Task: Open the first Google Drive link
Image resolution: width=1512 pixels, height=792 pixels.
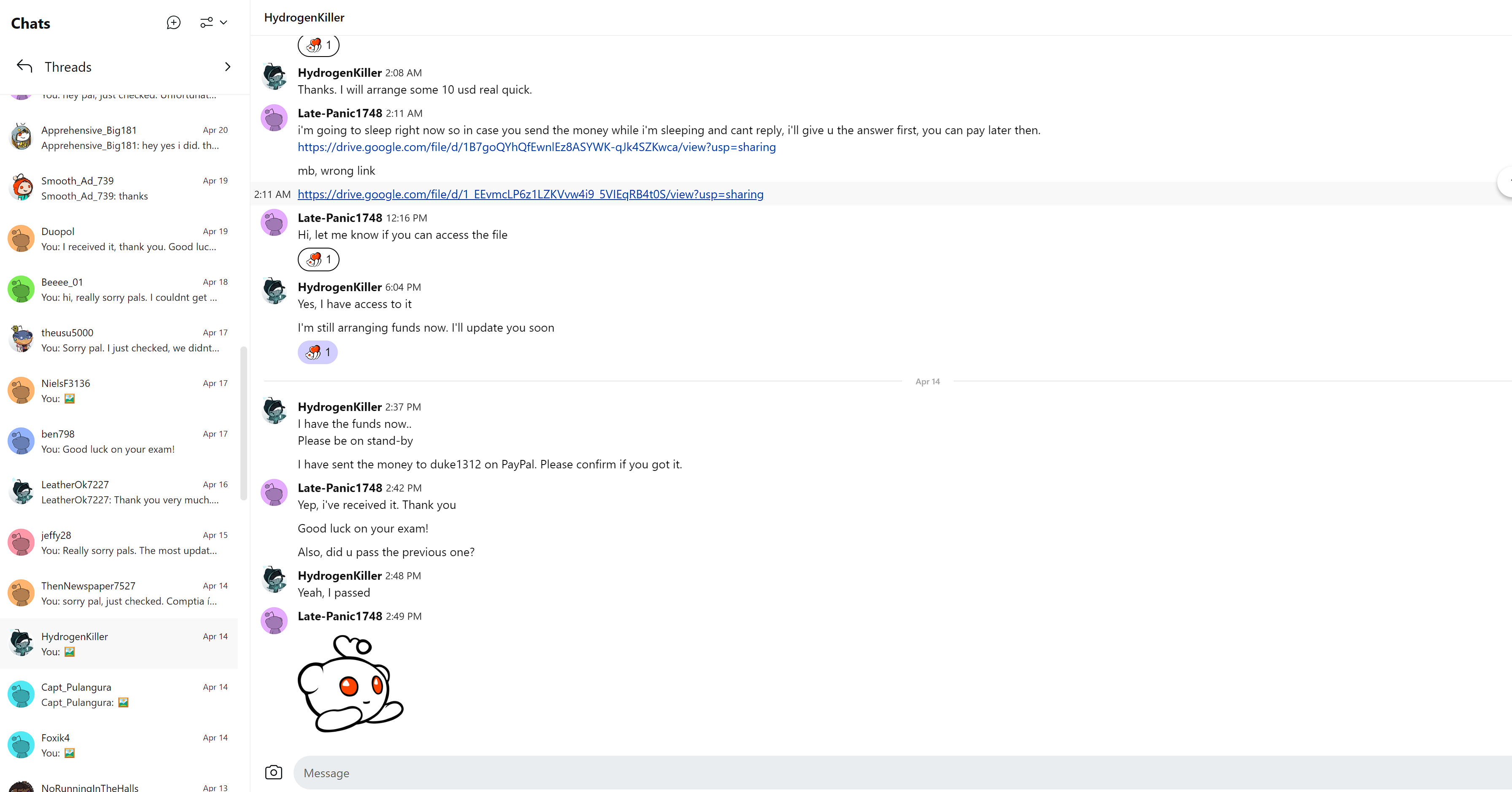Action: pos(536,147)
